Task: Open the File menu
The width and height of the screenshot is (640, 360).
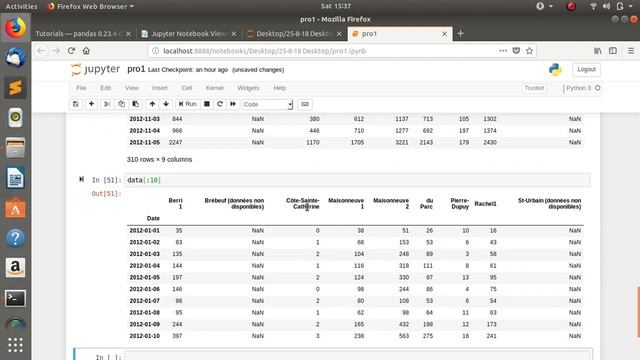Action: (x=81, y=88)
